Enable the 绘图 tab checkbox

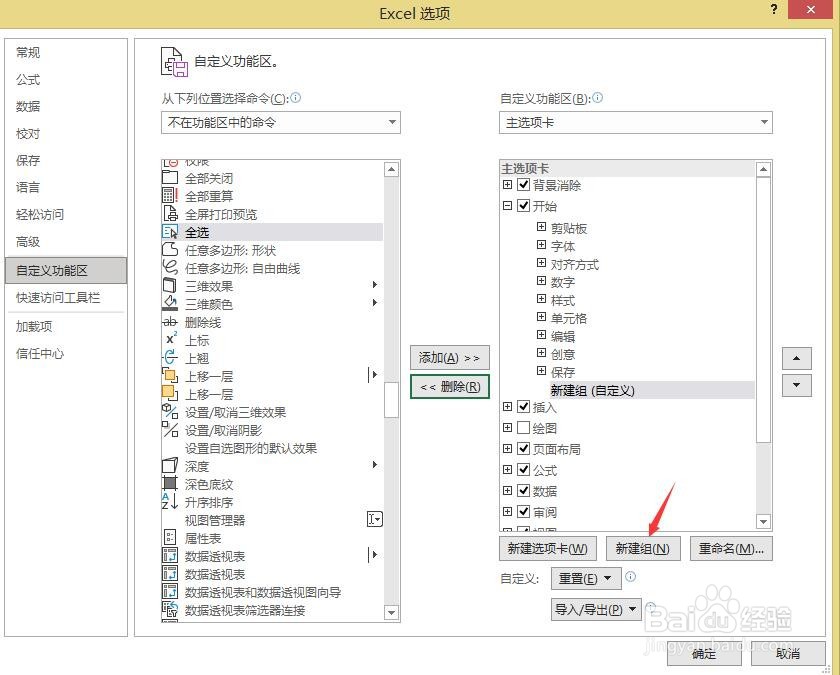tap(523, 428)
